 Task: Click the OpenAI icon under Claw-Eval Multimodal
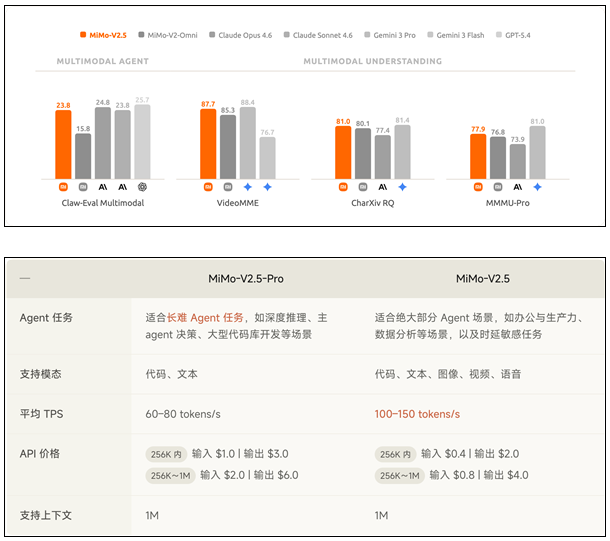(143, 186)
